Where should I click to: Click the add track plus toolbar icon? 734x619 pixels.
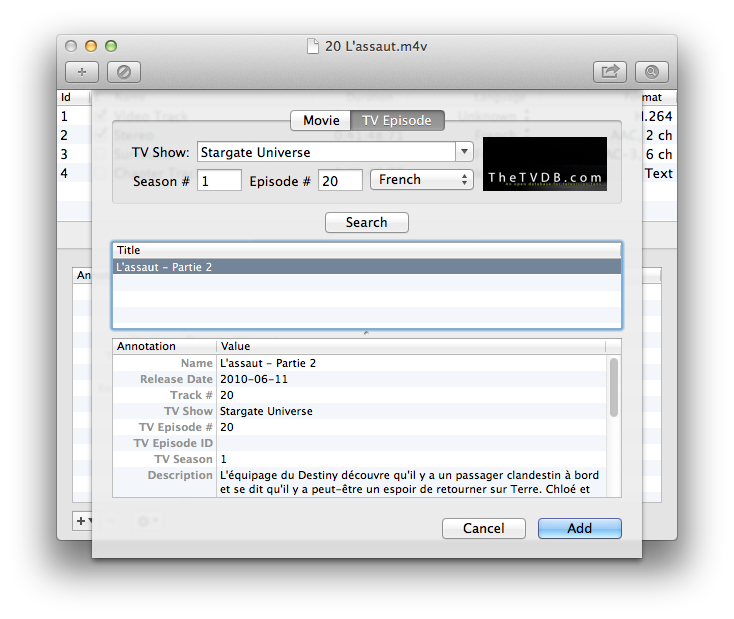(x=82, y=72)
